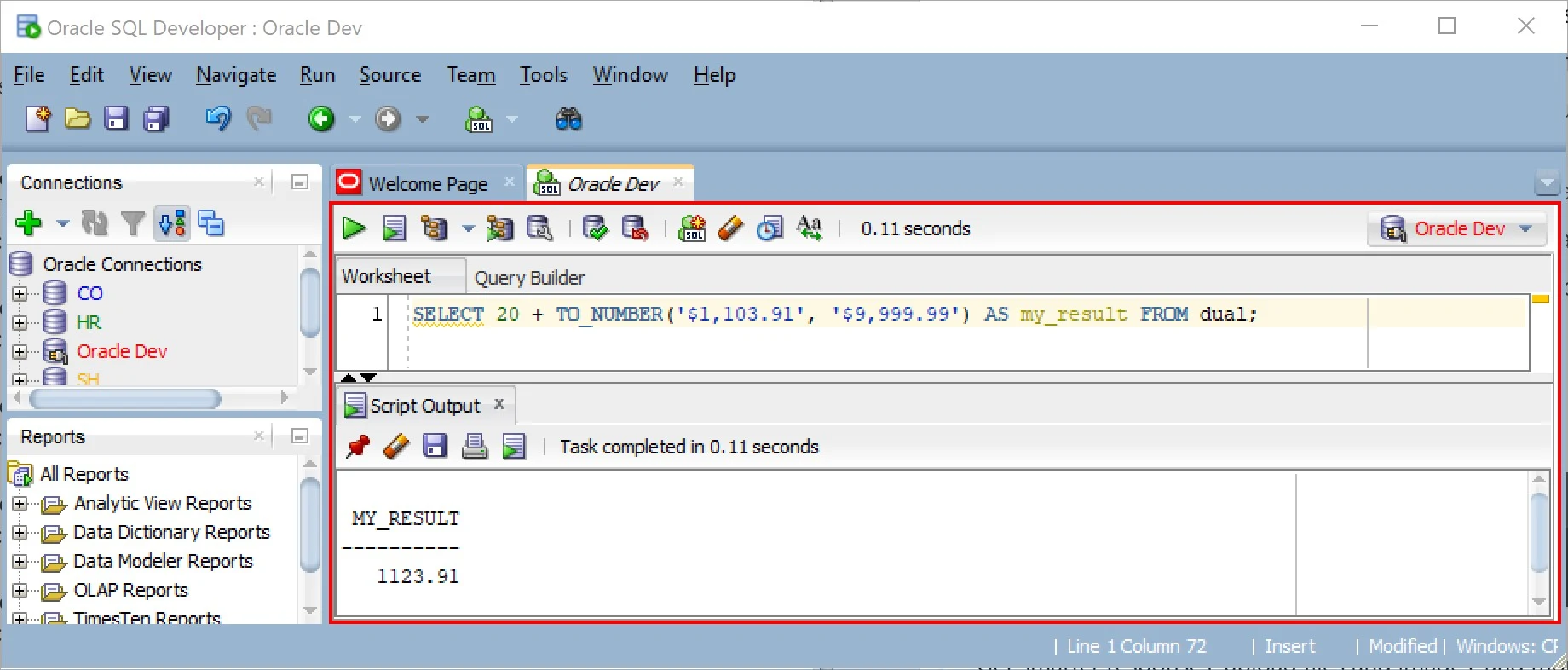Click the overlapping windows icon in Connections toolbar
Viewport: 1568px width, 670px height.
point(211,223)
